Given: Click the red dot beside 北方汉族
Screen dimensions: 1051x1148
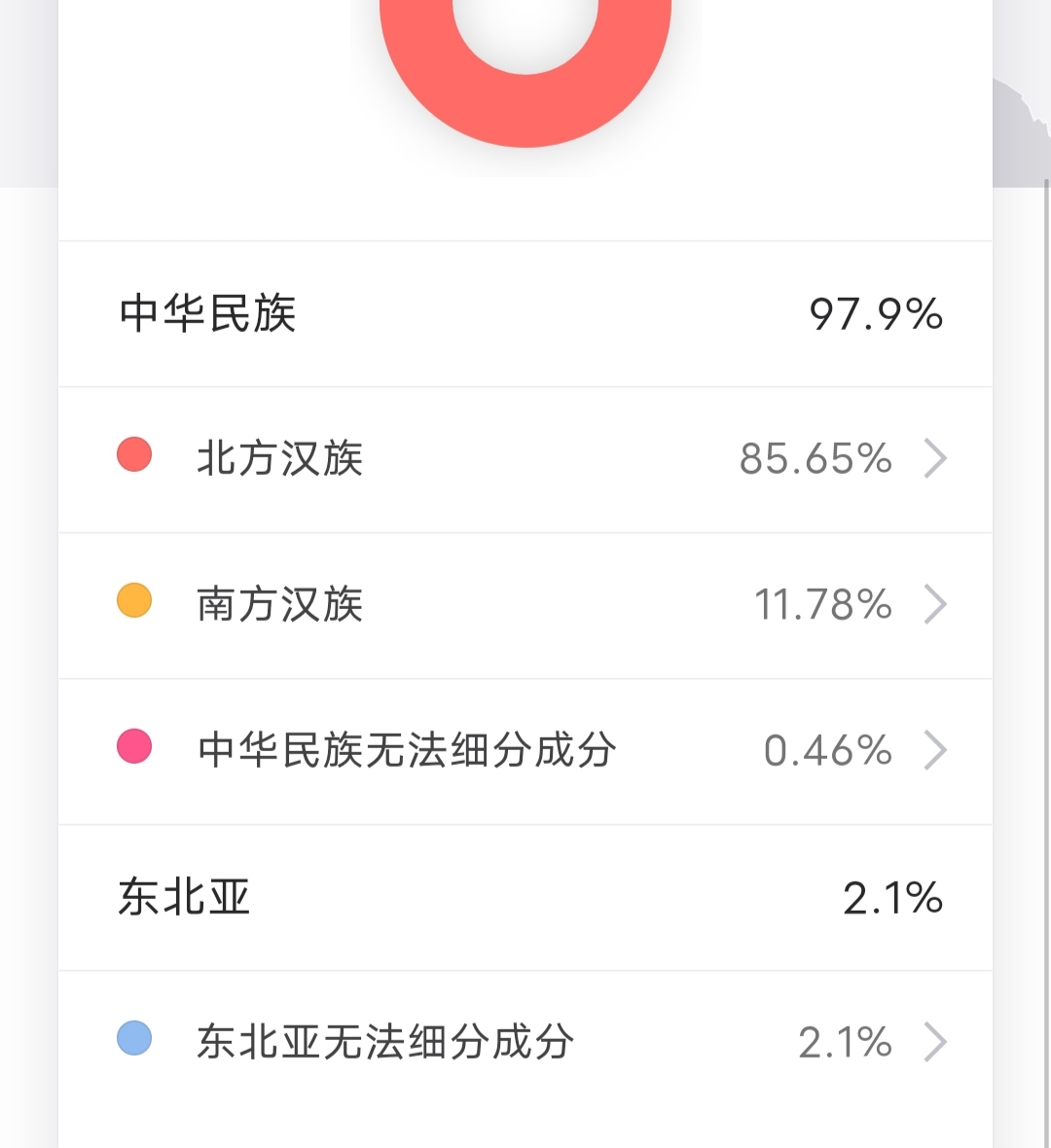Looking at the screenshot, I should tap(134, 454).
